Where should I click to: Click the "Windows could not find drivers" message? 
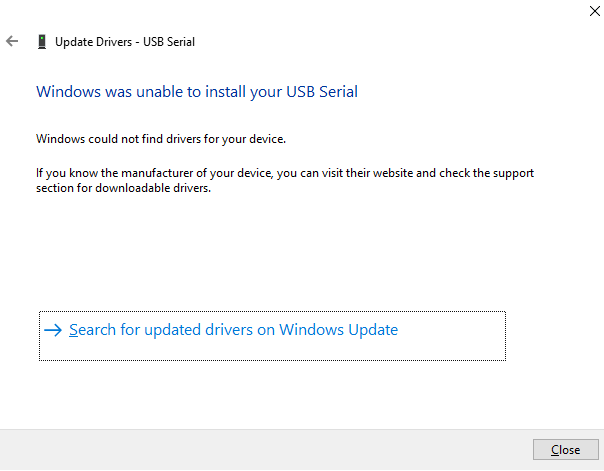161,139
